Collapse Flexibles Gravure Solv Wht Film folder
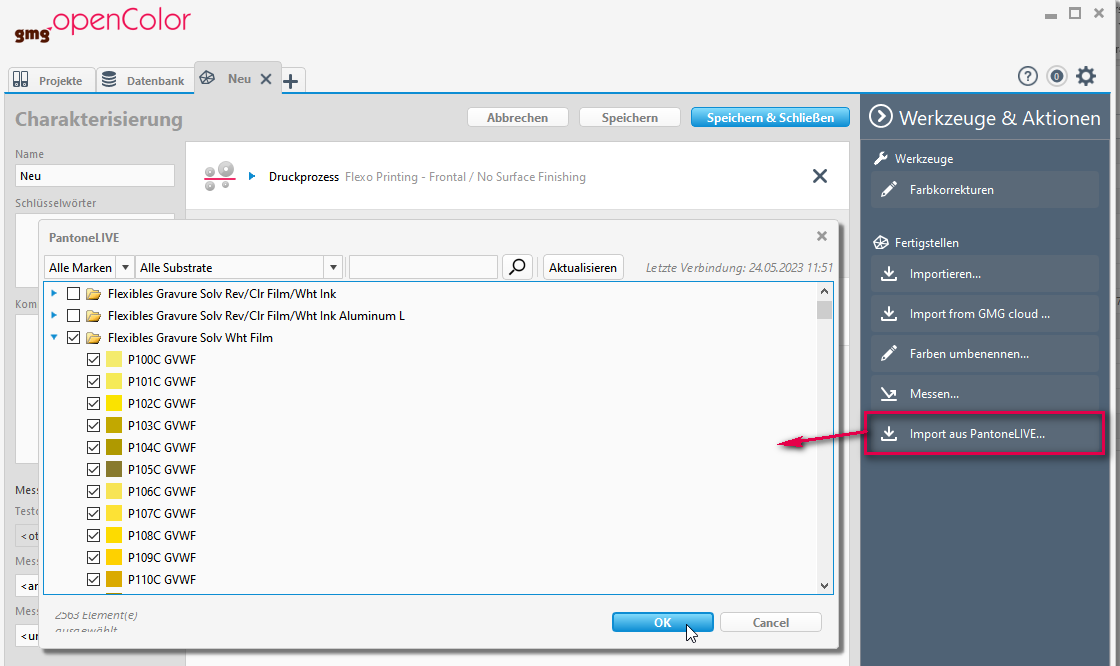The height and width of the screenshot is (666, 1120). tap(54, 337)
